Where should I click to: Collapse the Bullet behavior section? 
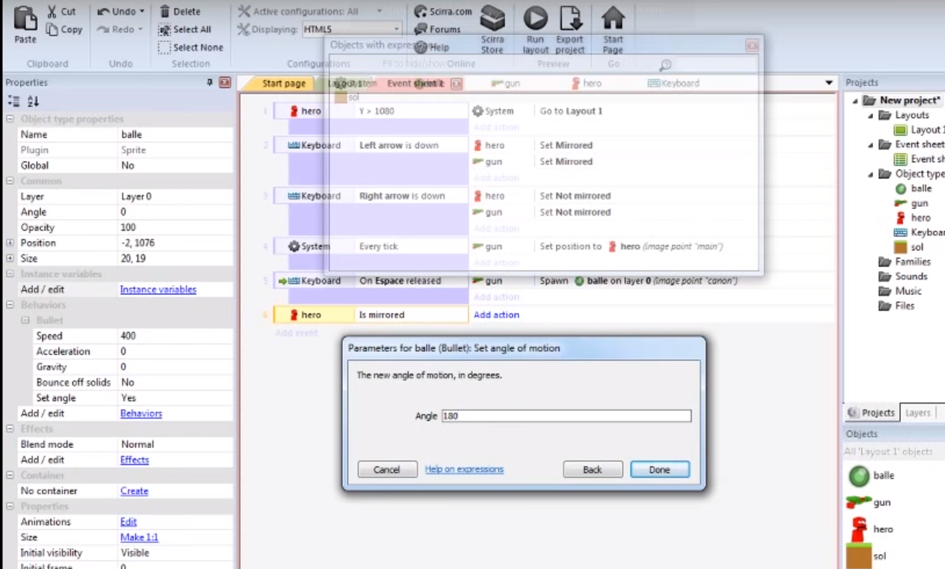point(26,321)
